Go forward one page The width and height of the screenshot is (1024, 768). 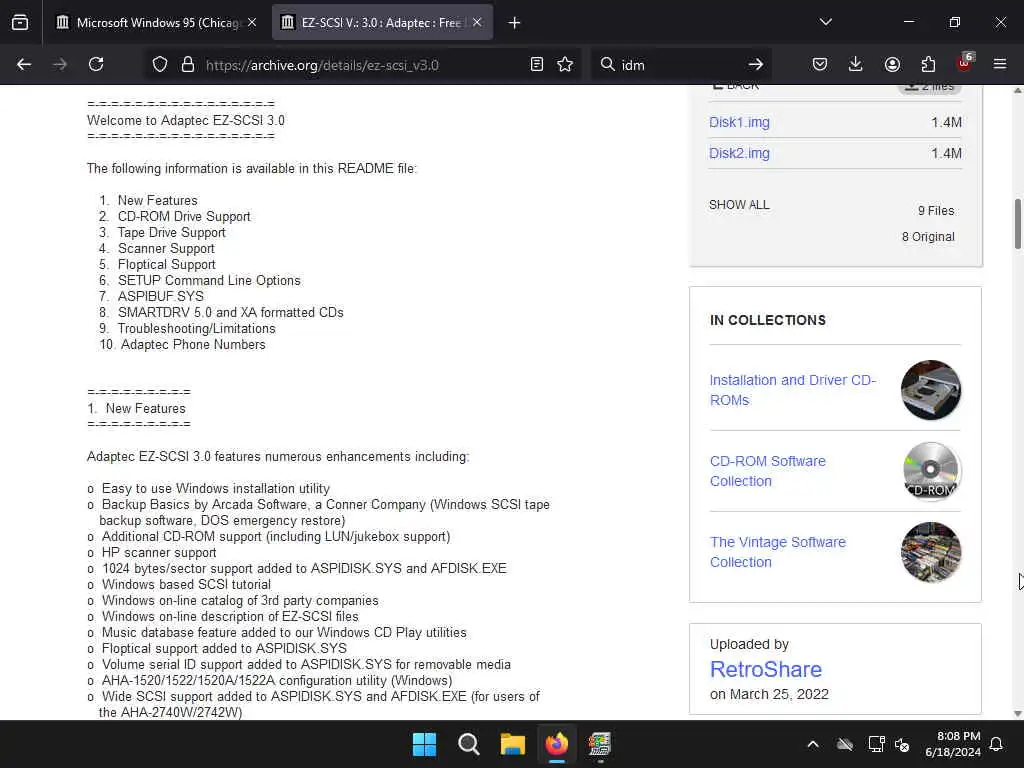point(60,64)
